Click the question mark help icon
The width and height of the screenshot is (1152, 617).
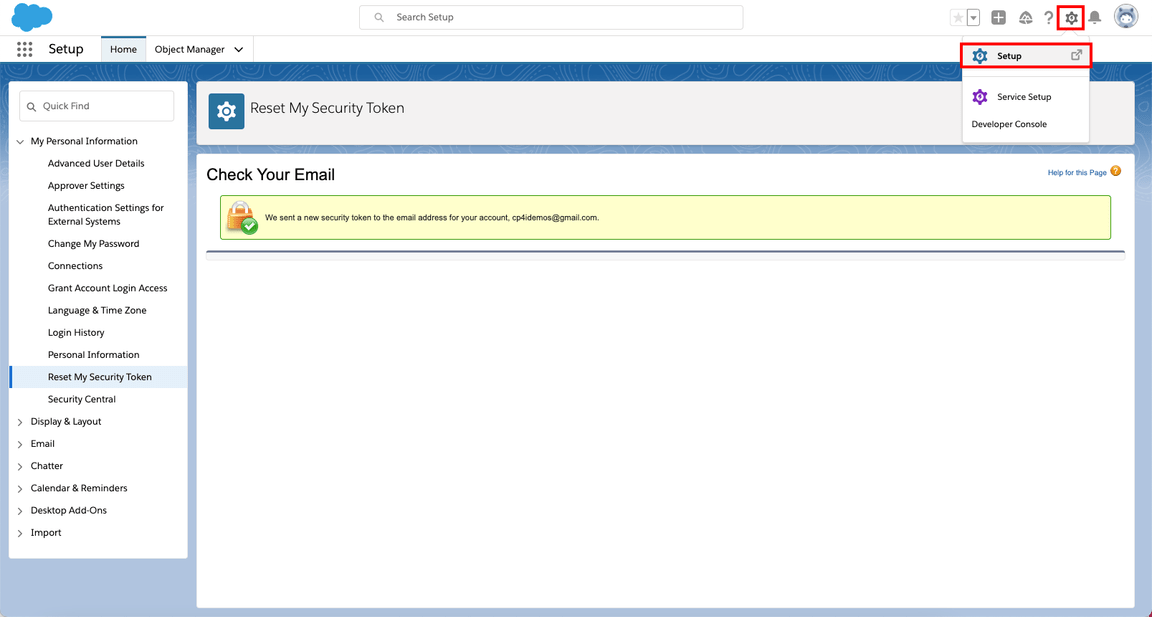point(1048,18)
